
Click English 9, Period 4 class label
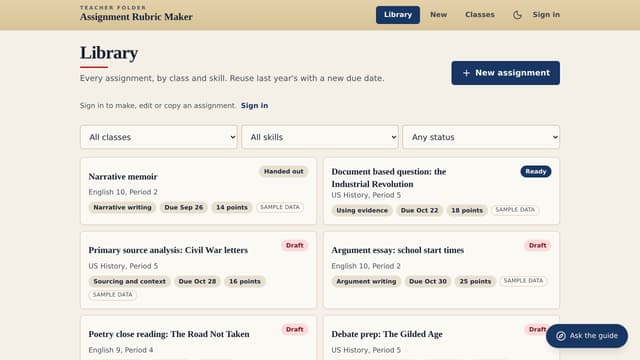pyautogui.click(x=121, y=350)
